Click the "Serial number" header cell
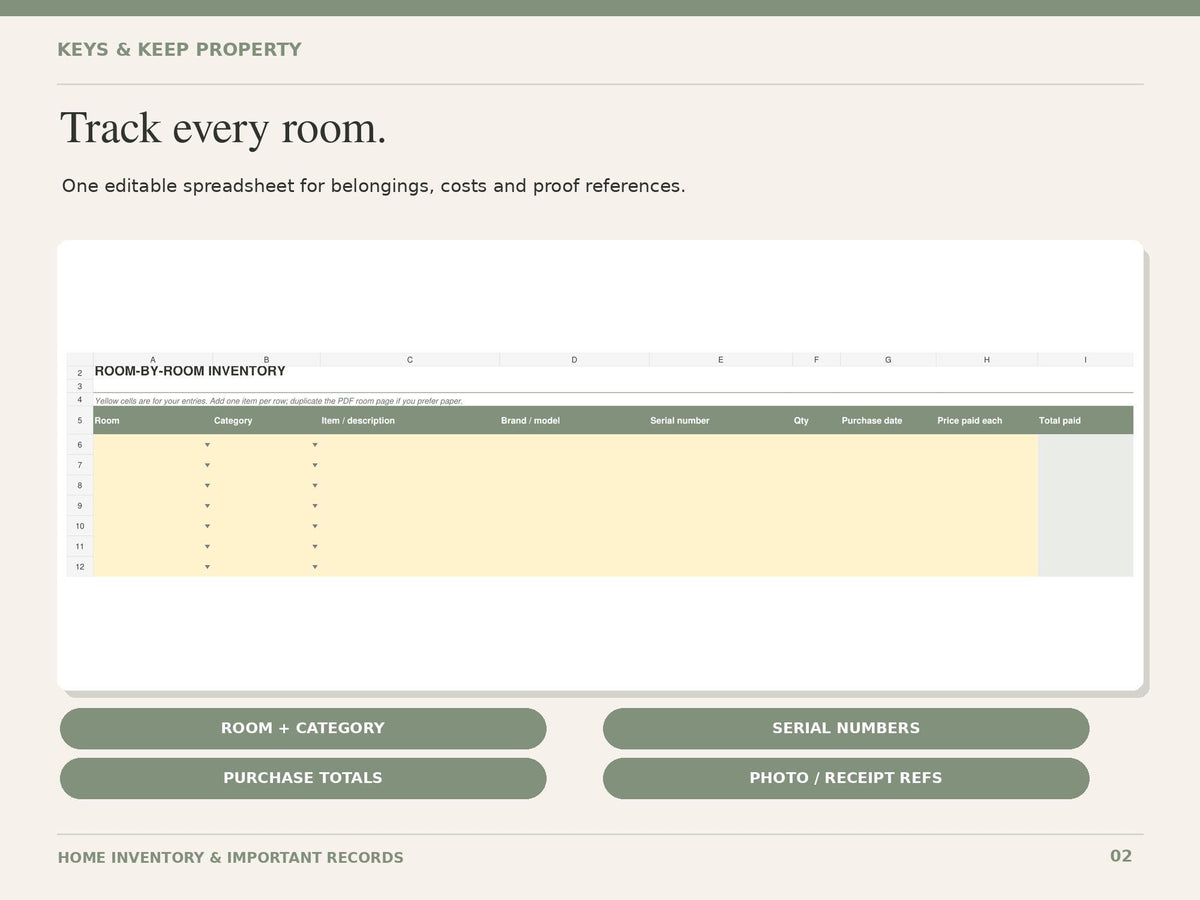The width and height of the screenshot is (1200, 900). click(721, 420)
